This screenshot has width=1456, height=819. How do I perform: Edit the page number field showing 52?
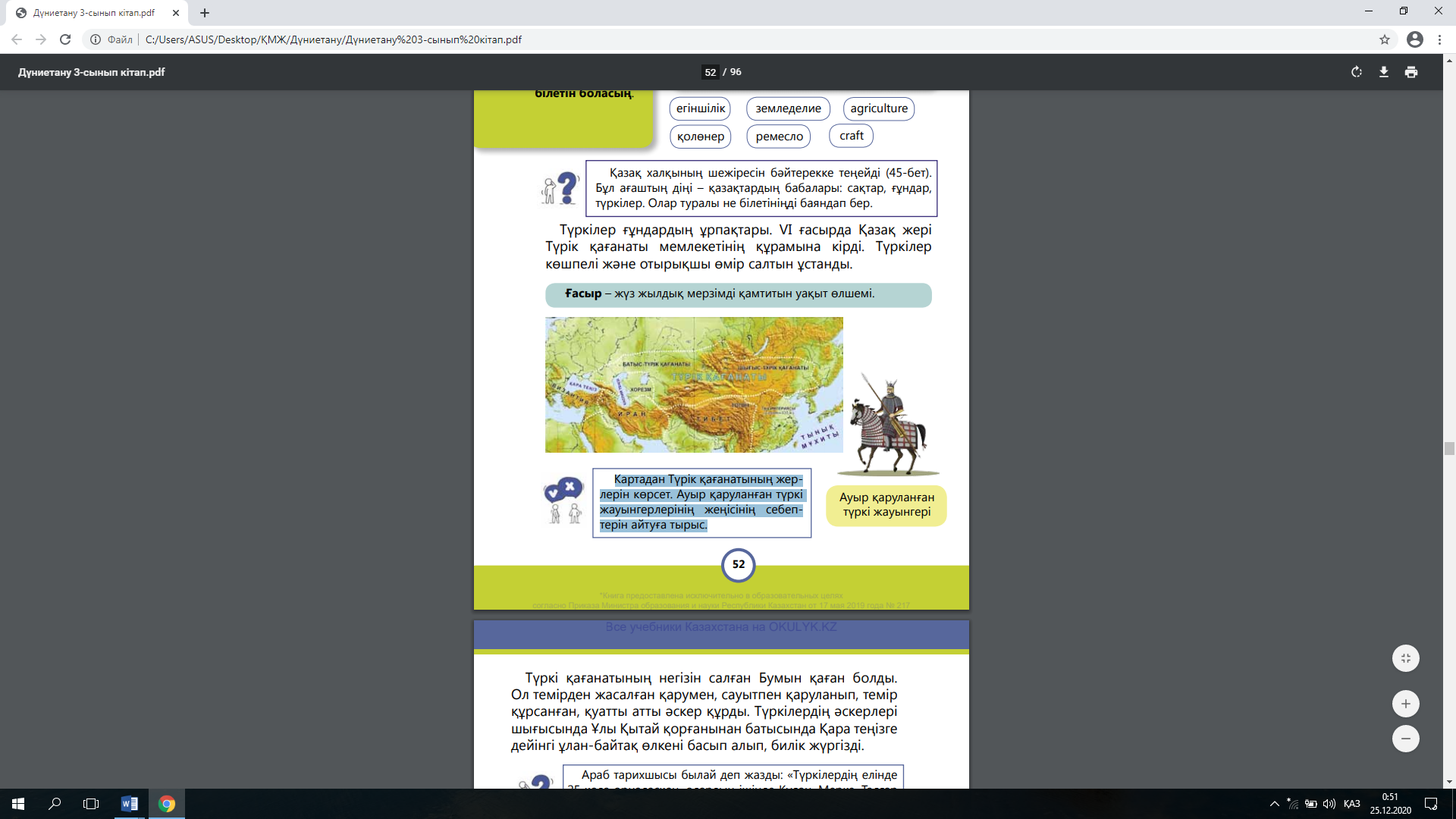pos(710,72)
